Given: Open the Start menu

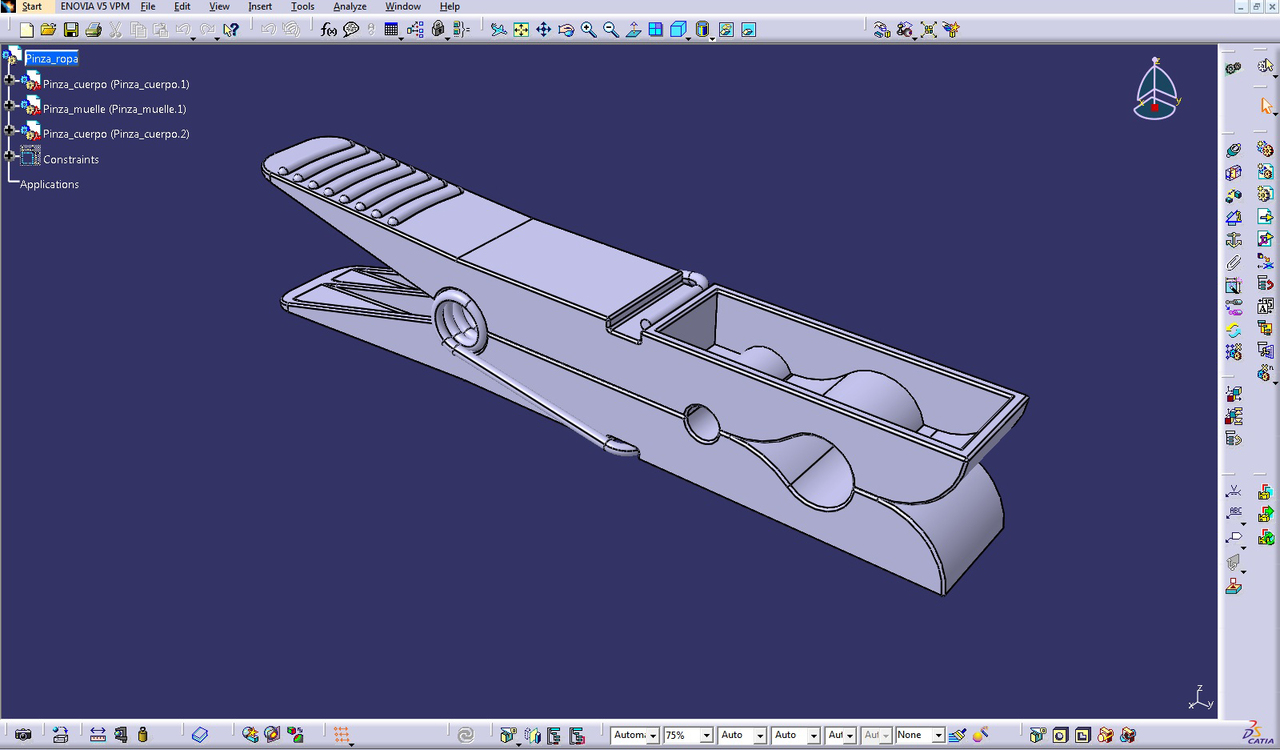Looking at the screenshot, I should click(32, 6).
